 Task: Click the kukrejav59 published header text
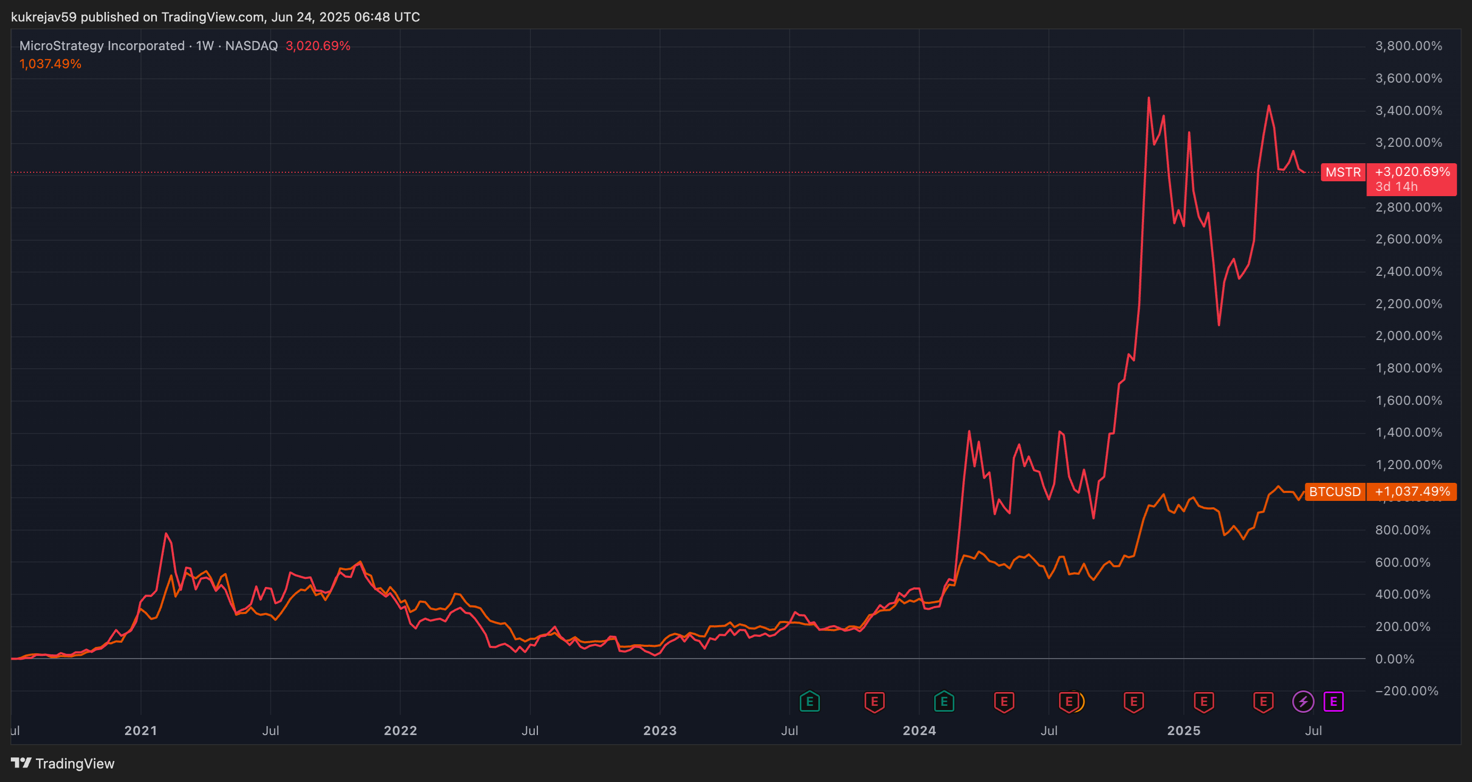tap(215, 17)
